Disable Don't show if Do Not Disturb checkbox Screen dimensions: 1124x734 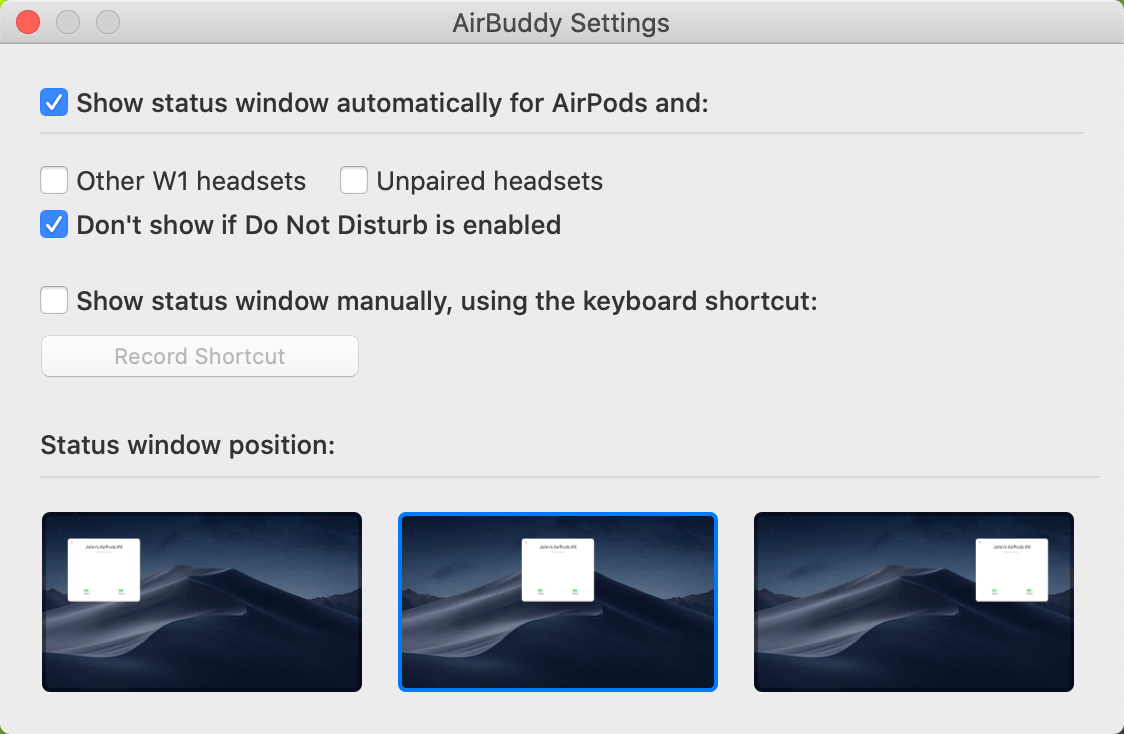tap(54, 225)
